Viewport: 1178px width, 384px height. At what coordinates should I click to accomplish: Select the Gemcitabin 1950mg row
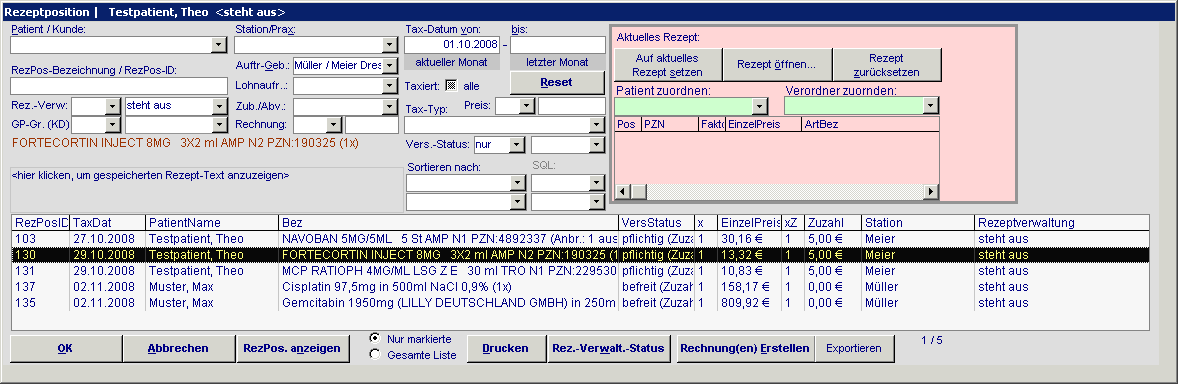click(x=581, y=303)
